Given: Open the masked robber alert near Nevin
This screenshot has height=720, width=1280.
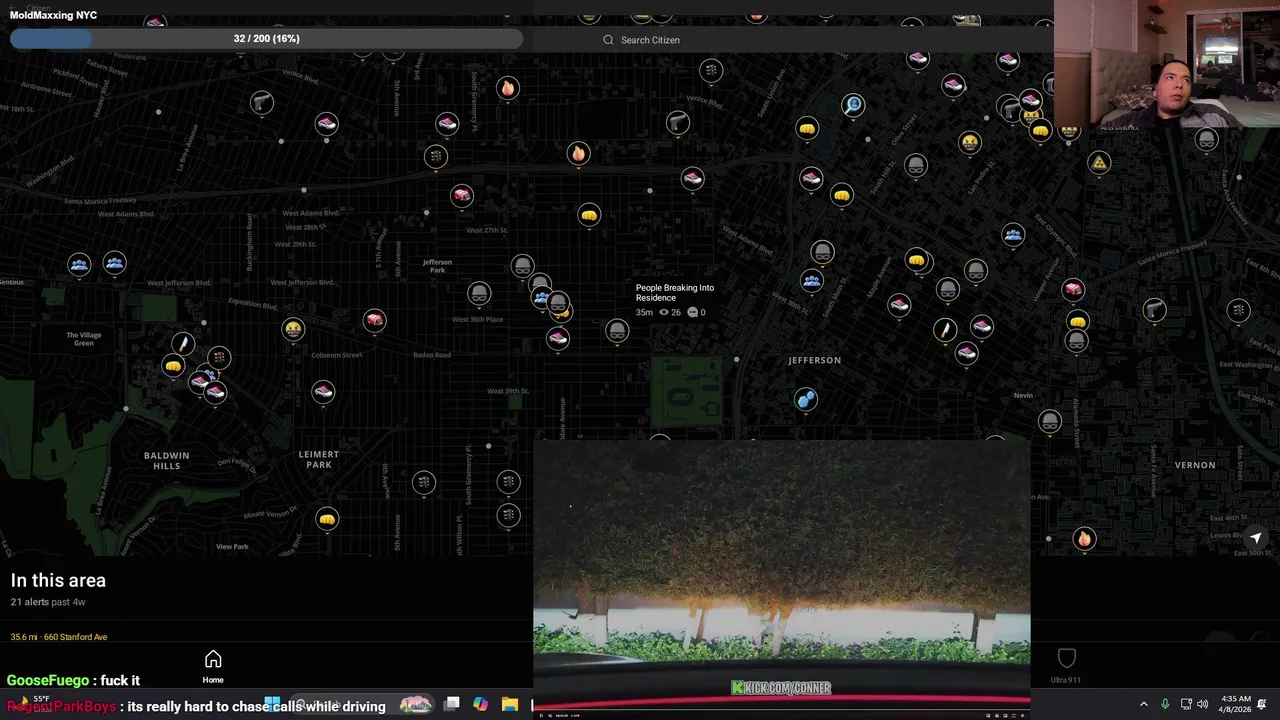Looking at the screenshot, I should click(x=1049, y=422).
